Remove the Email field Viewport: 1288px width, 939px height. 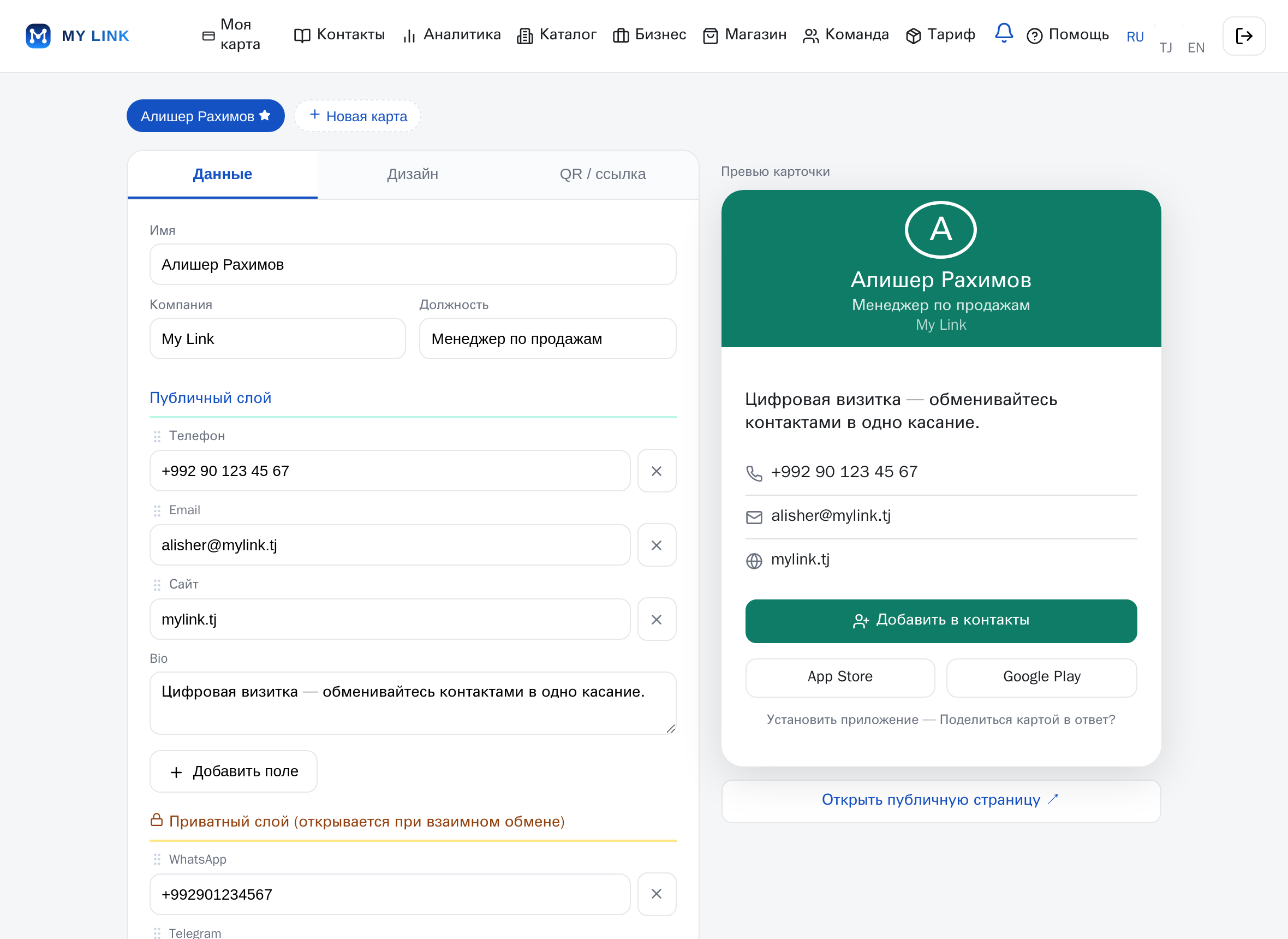[x=656, y=544]
